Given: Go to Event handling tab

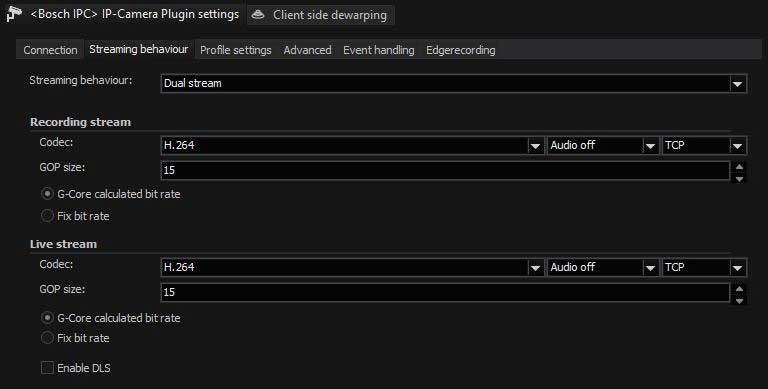Looking at the screenshot, I should point(379,50).
